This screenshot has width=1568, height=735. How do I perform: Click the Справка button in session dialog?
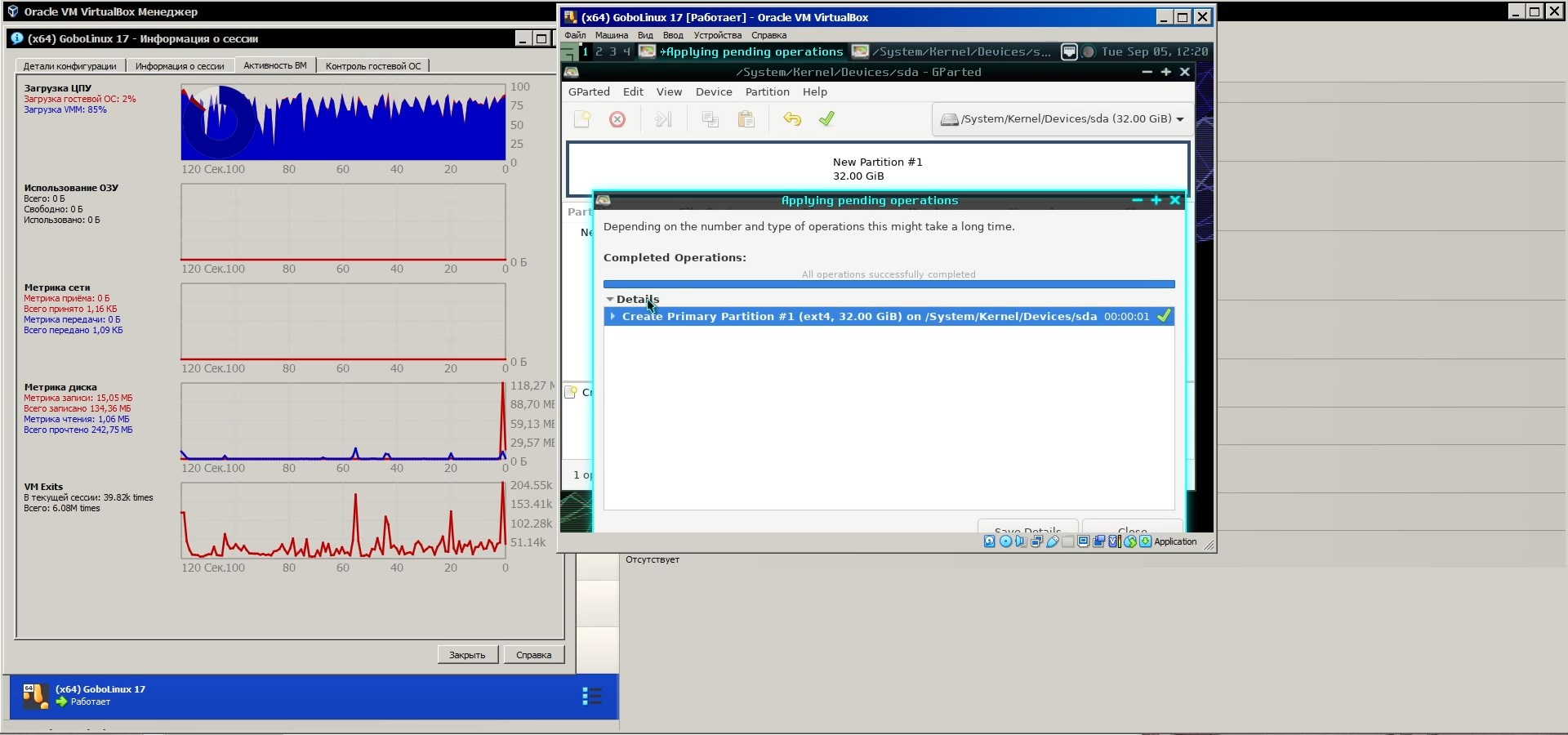click(533, 655)
